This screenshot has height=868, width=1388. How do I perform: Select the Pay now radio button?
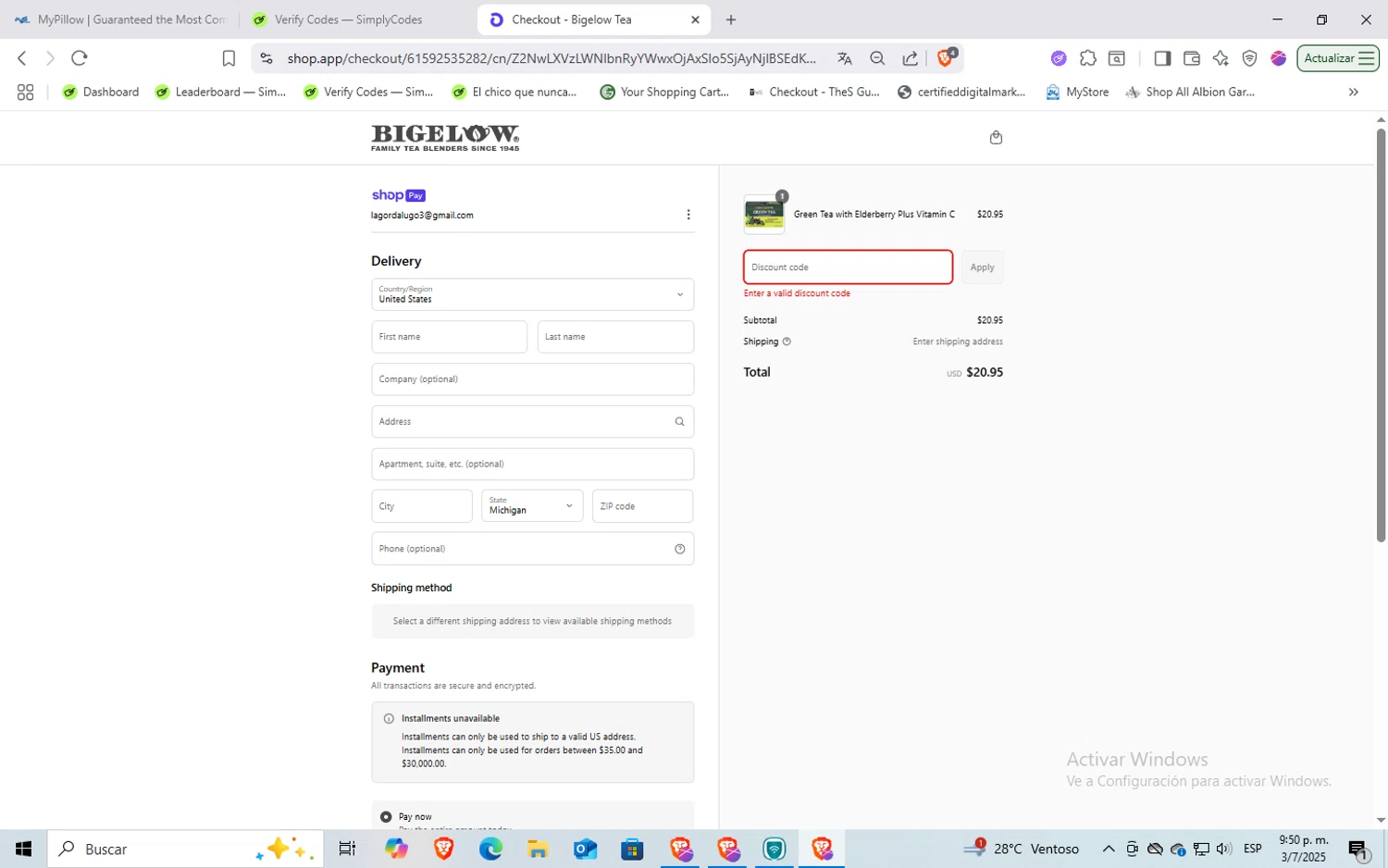pyautogui.click(x=386, y=817)
